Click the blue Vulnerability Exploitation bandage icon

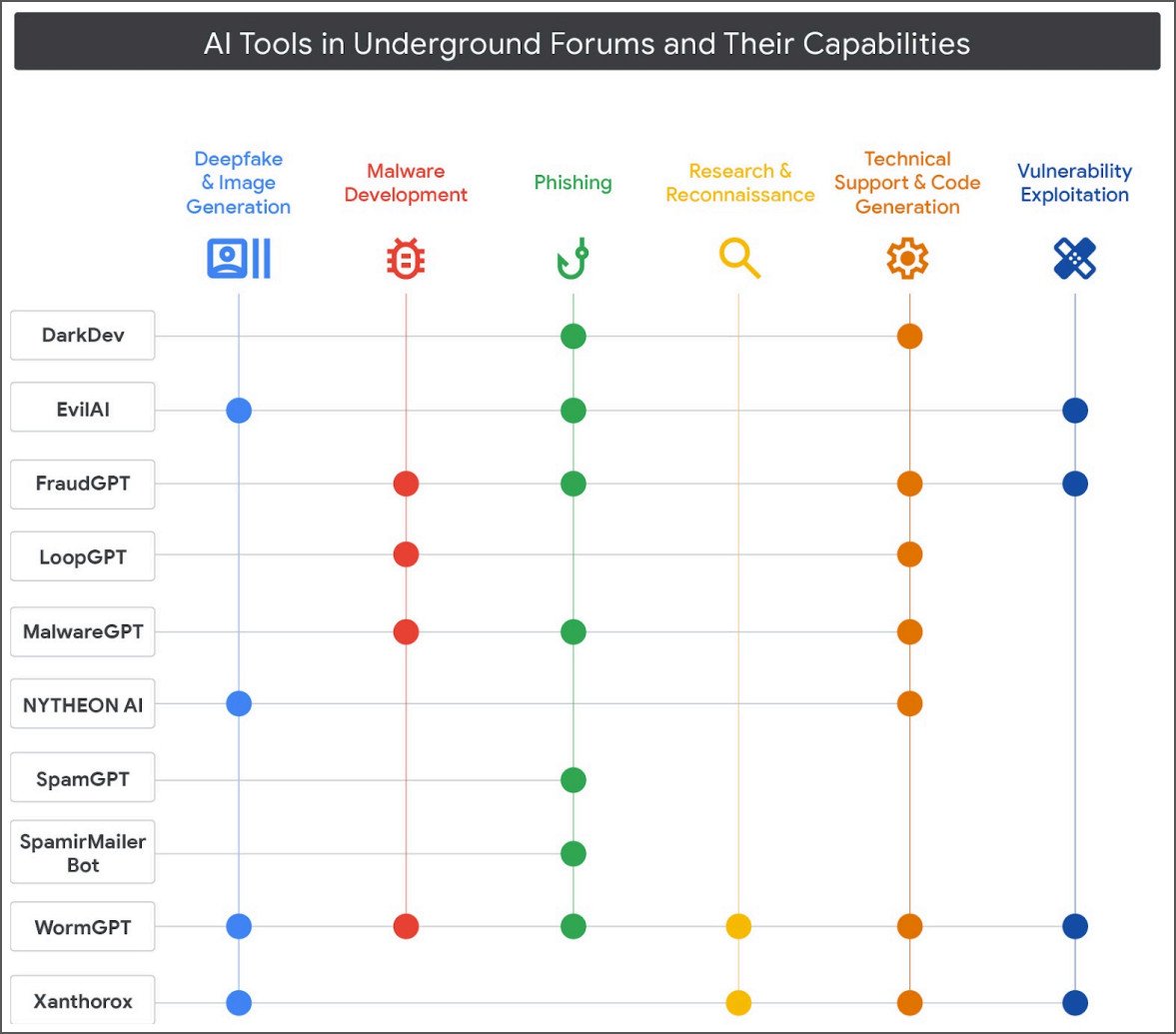[1075, 260]
